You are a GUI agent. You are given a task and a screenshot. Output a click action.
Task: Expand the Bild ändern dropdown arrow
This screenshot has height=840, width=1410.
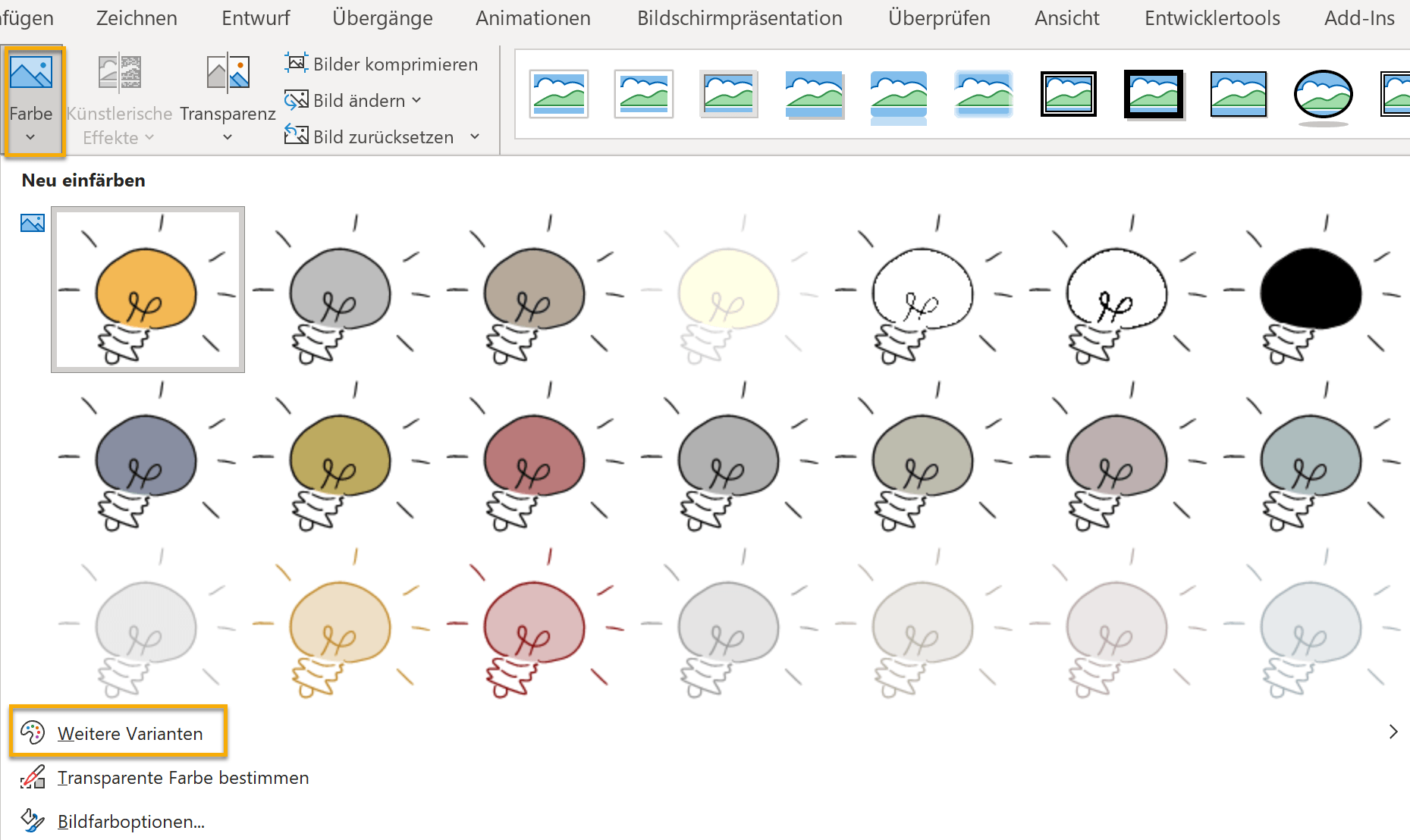pos(416,101)
